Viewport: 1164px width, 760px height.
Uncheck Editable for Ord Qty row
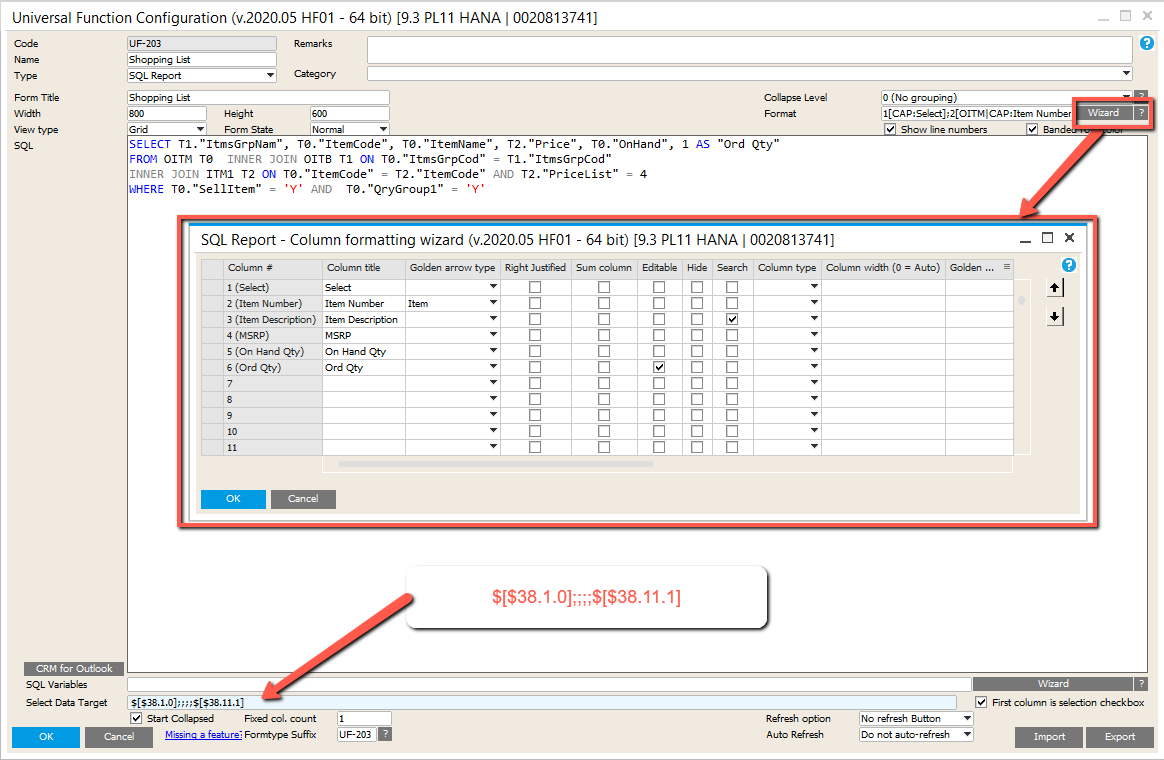[658, 367]
